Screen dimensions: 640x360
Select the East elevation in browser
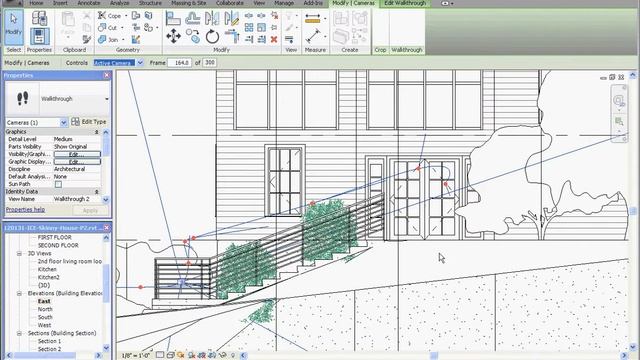tap(44, 301)
